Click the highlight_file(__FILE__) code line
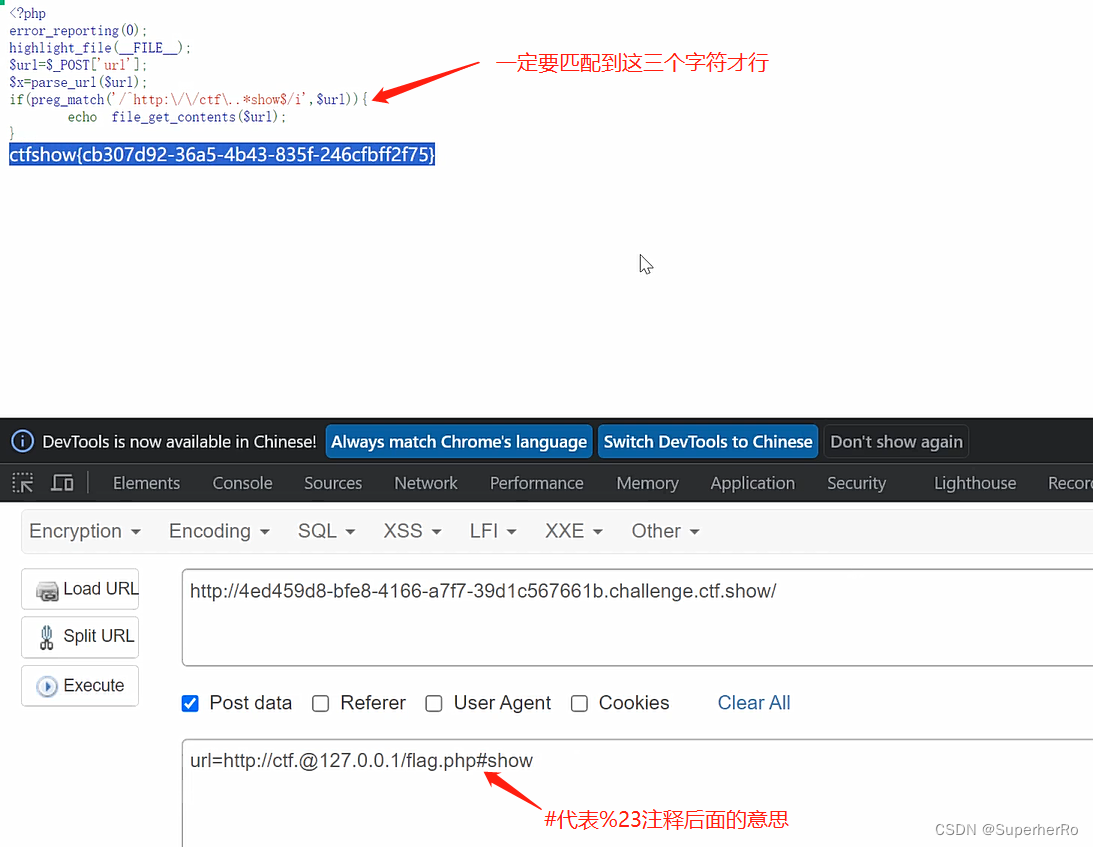The height and width of the screenshot is (847, 1093). 100,47
